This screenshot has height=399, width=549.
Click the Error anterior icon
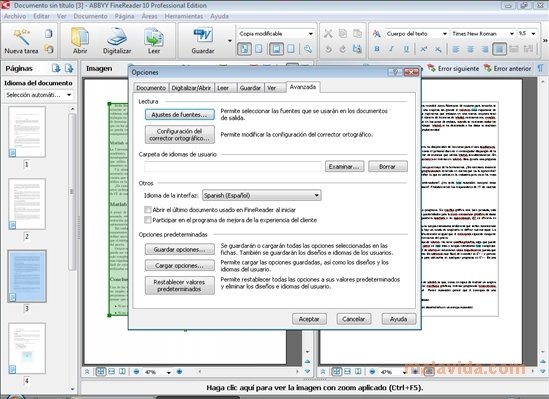coord(487,68)
